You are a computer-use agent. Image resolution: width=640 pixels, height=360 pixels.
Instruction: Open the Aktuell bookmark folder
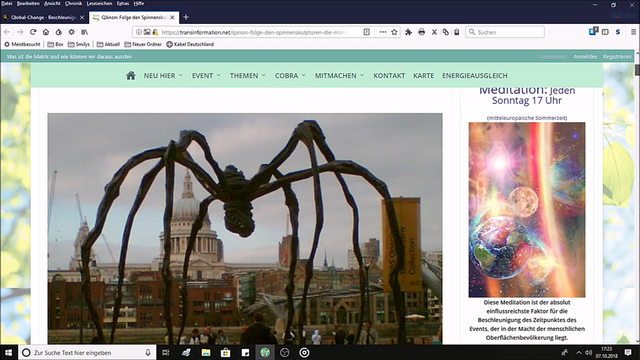click(108, 44)
